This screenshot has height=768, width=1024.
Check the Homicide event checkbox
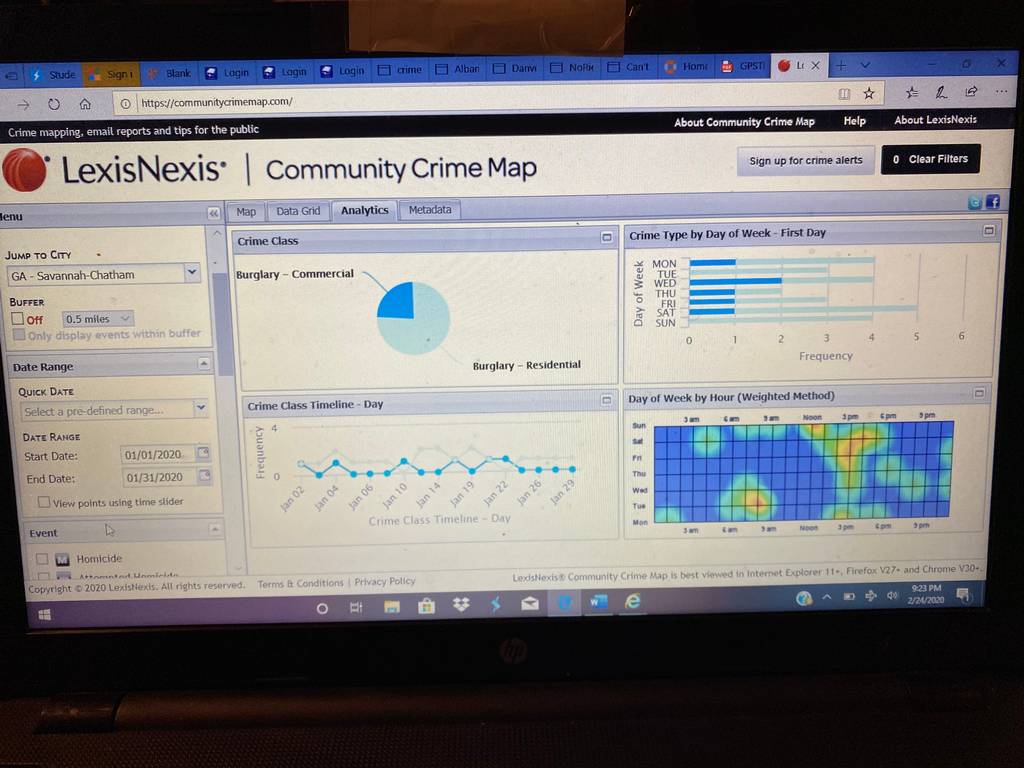(42, 559)
